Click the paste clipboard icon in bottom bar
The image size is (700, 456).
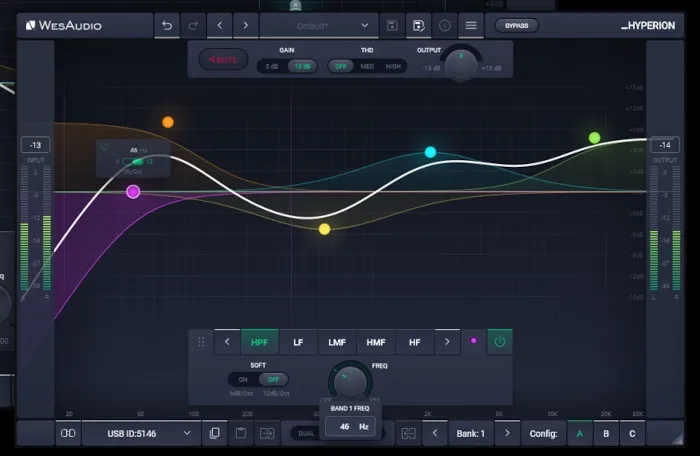click(x=241, y=433)
